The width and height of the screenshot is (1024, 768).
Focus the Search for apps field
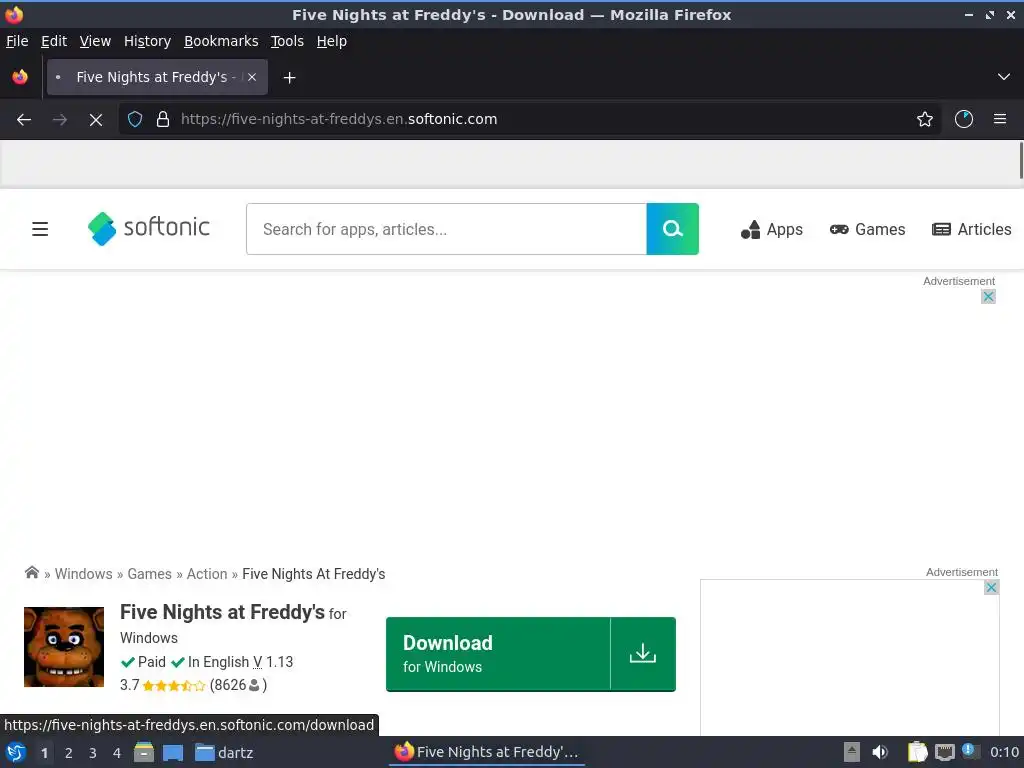point(446,229)
